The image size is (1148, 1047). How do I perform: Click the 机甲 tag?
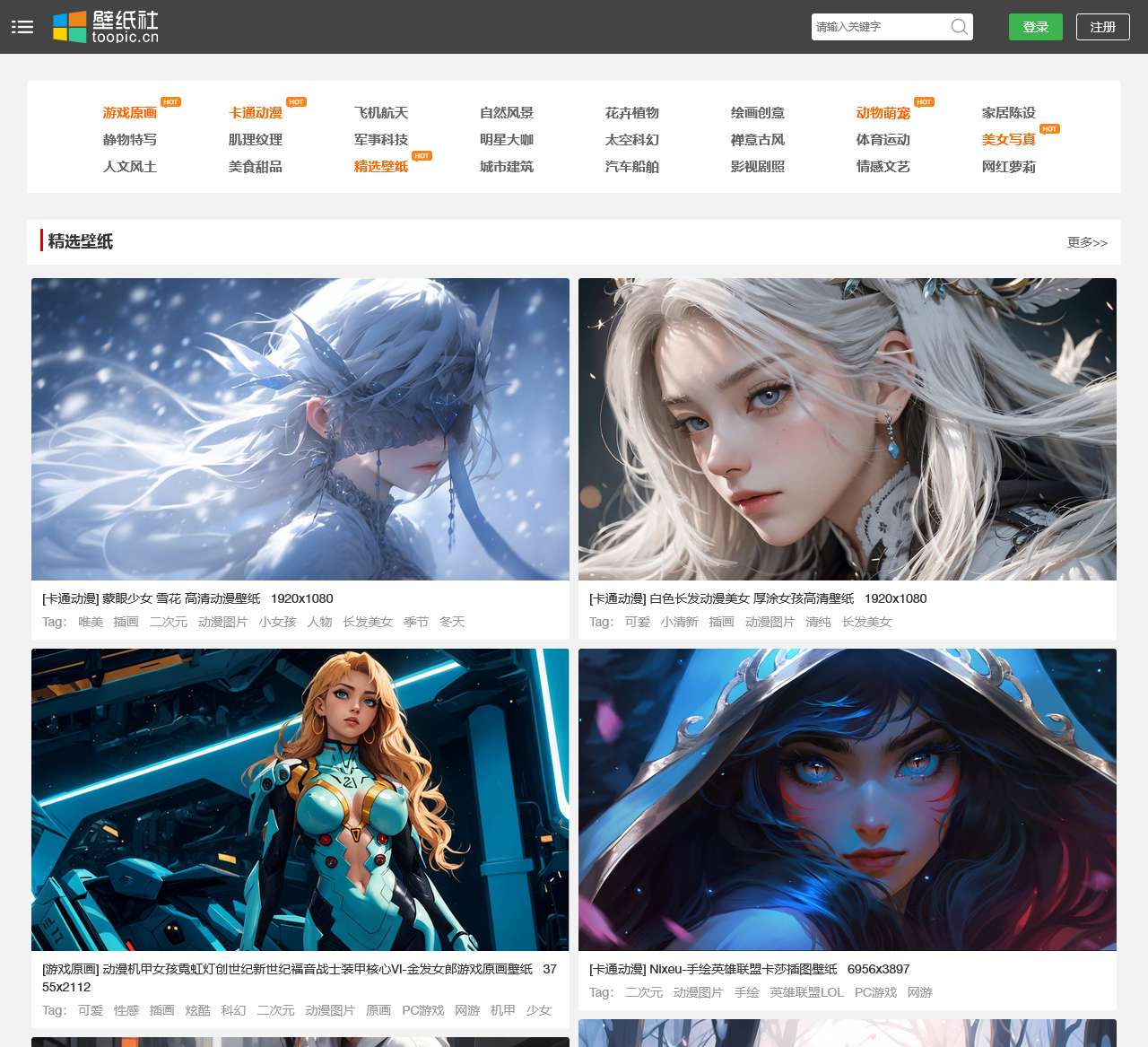(x=503, y=1010)
